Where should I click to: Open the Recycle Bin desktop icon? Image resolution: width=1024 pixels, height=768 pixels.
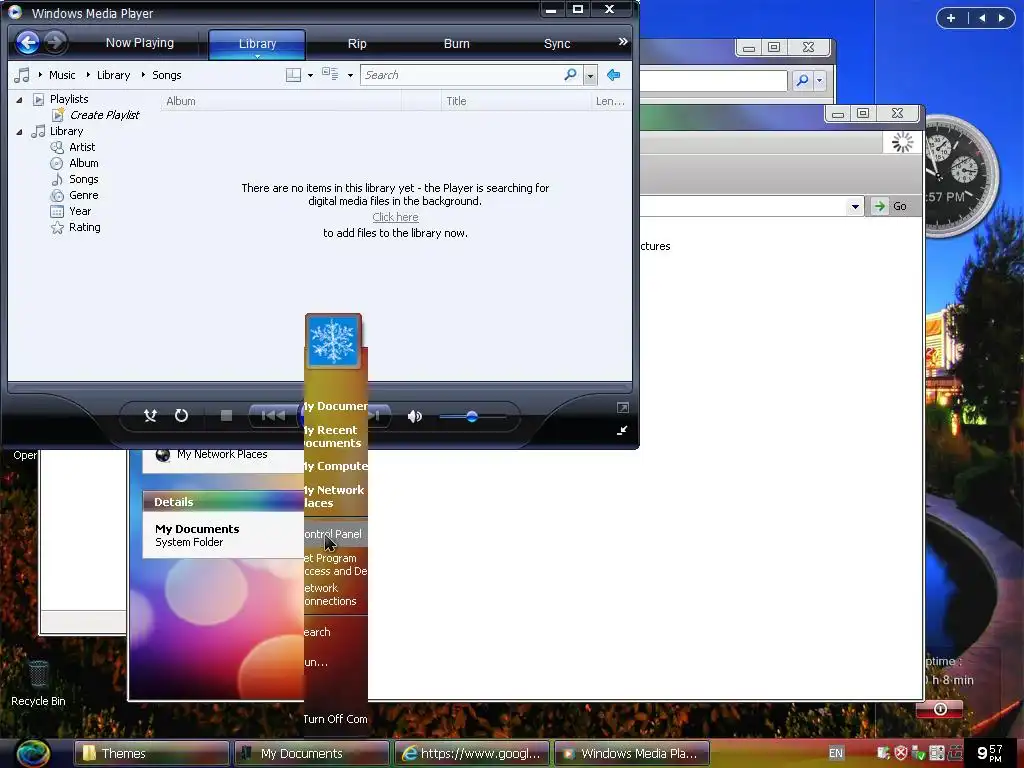(x=39, y=682)
